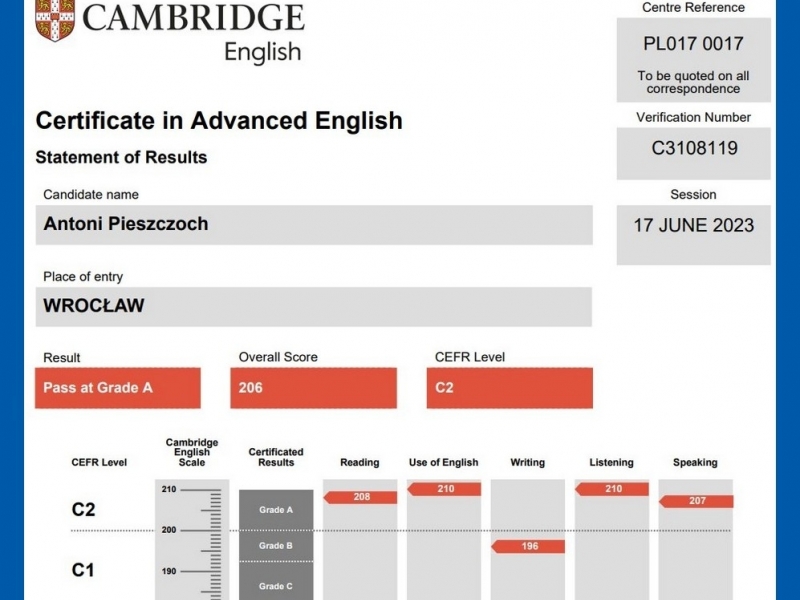Select the "Session" label

pos(693,194)
